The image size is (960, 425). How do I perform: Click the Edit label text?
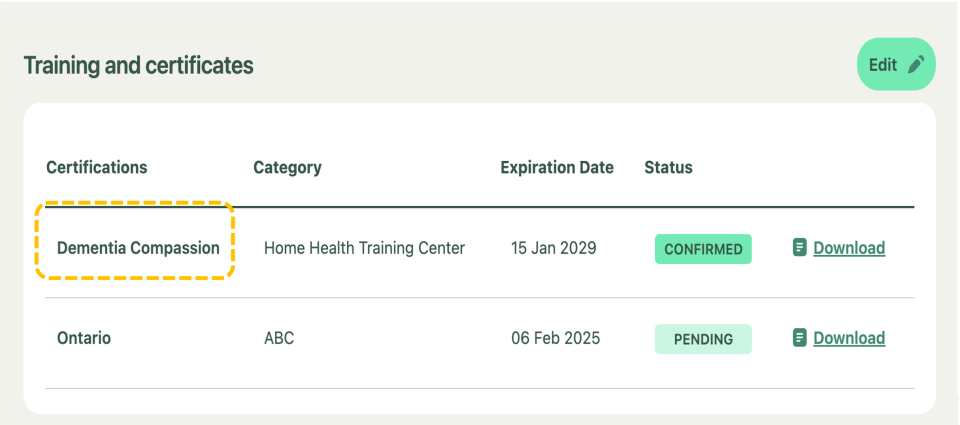click(x=883, y=65)
